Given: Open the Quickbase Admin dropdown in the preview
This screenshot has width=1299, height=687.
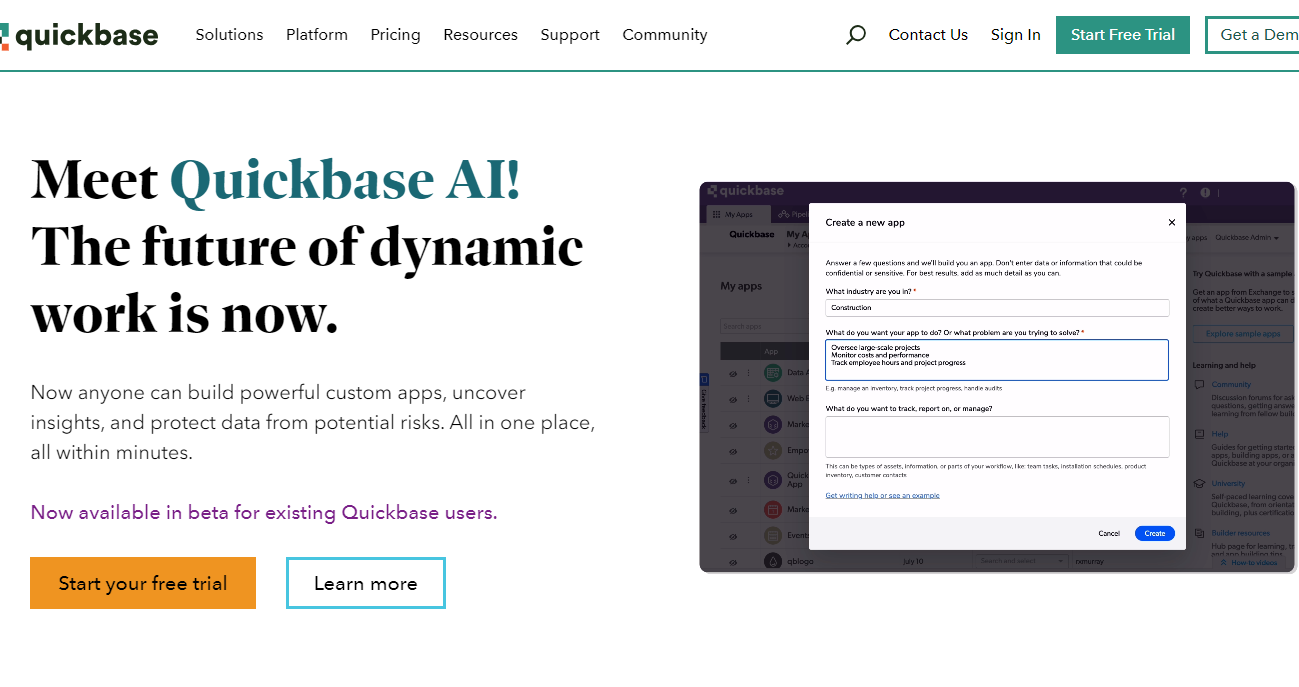Looking at the screenshot, I should point(1246,238).
